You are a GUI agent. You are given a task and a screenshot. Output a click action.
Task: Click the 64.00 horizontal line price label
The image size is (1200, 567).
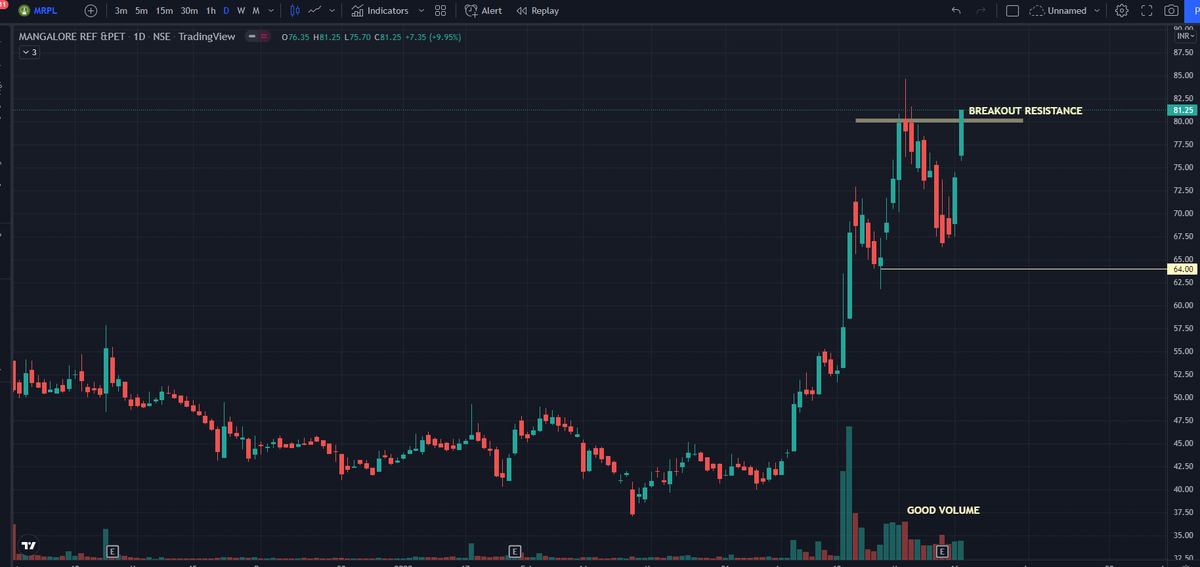[1182, 270]
